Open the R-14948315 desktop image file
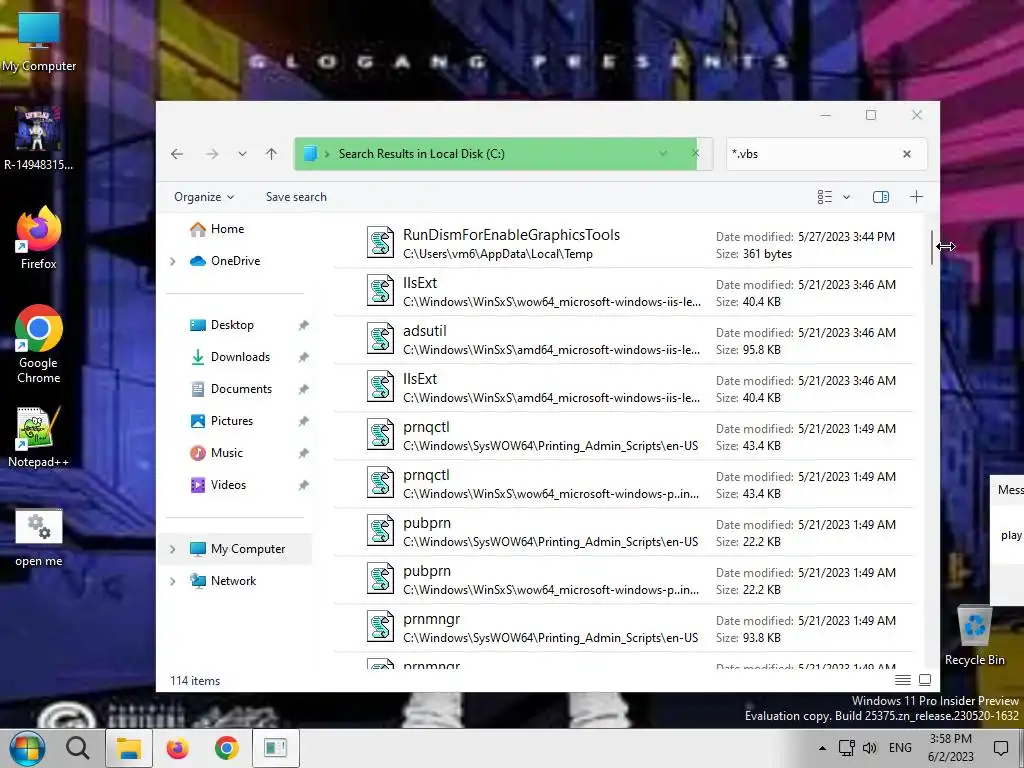This screenshot has height=768, width=1024. coord(39,139)
